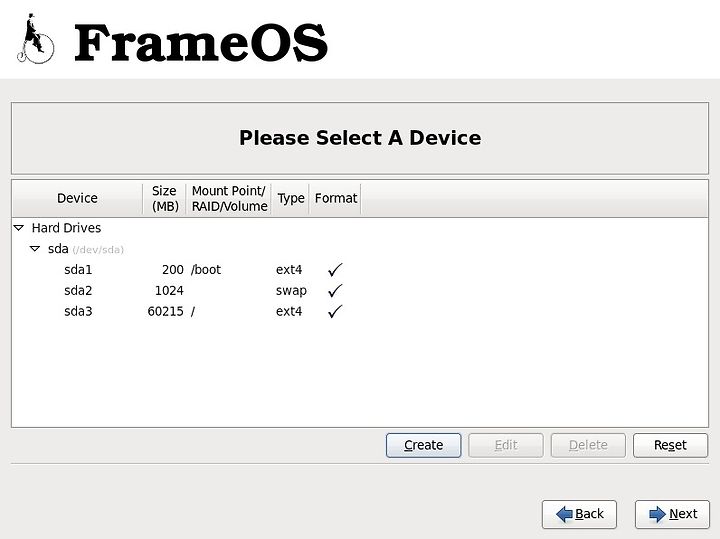Click the Type column header
Viewport: 720px width, 539px height.
click(x=291, y=198)
